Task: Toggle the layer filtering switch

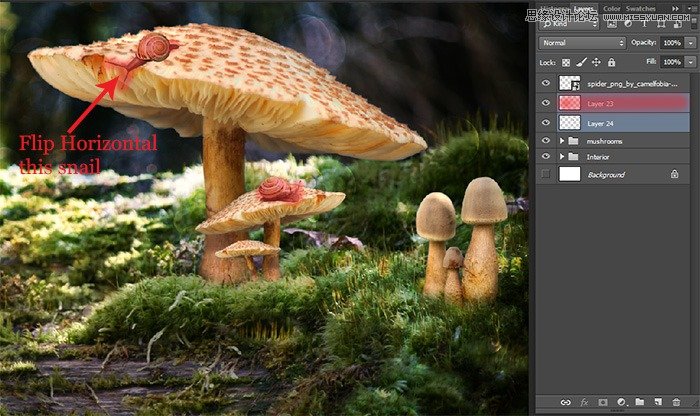Action: (694, 24)
